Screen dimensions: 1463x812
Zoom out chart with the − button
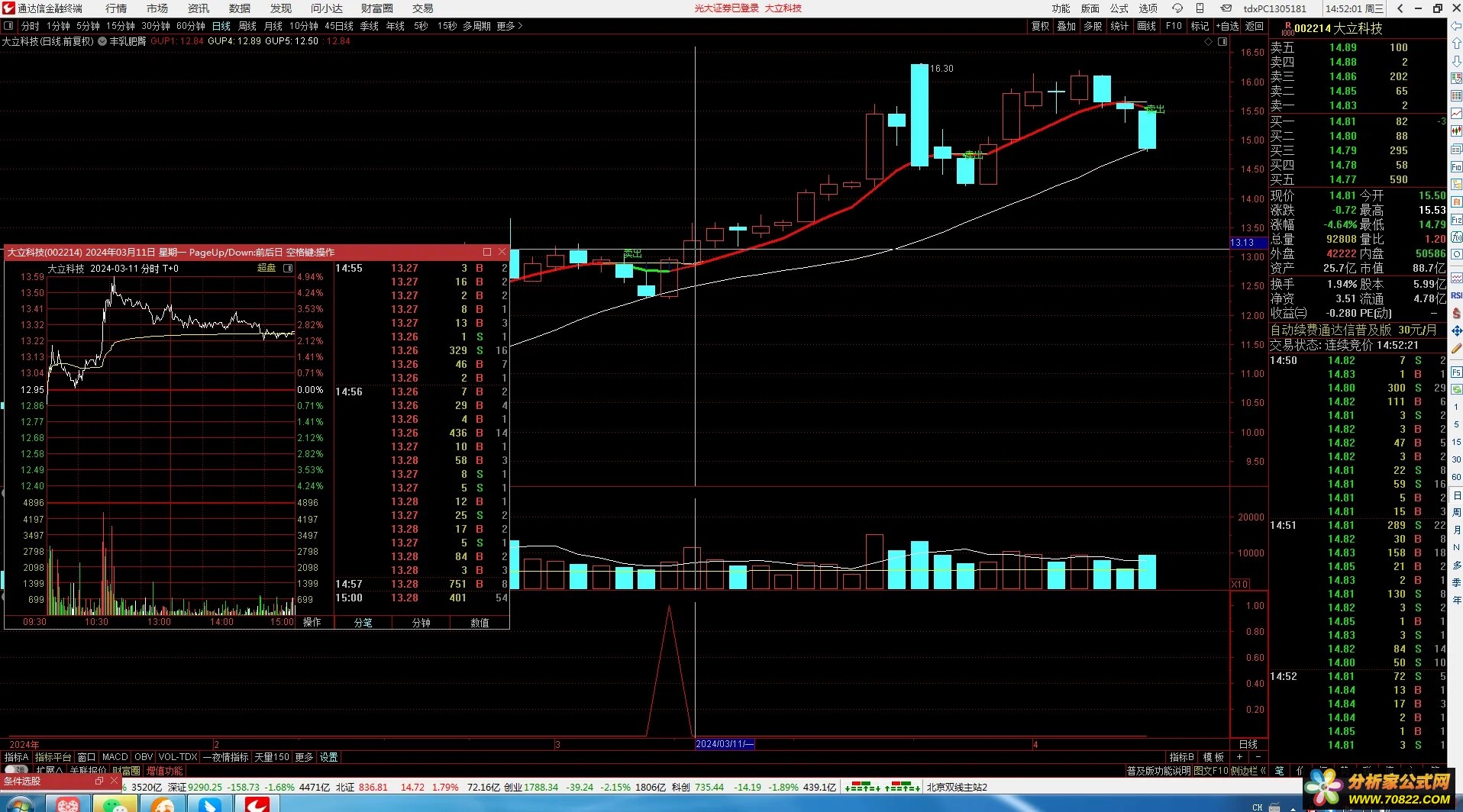pos(1258,757)
